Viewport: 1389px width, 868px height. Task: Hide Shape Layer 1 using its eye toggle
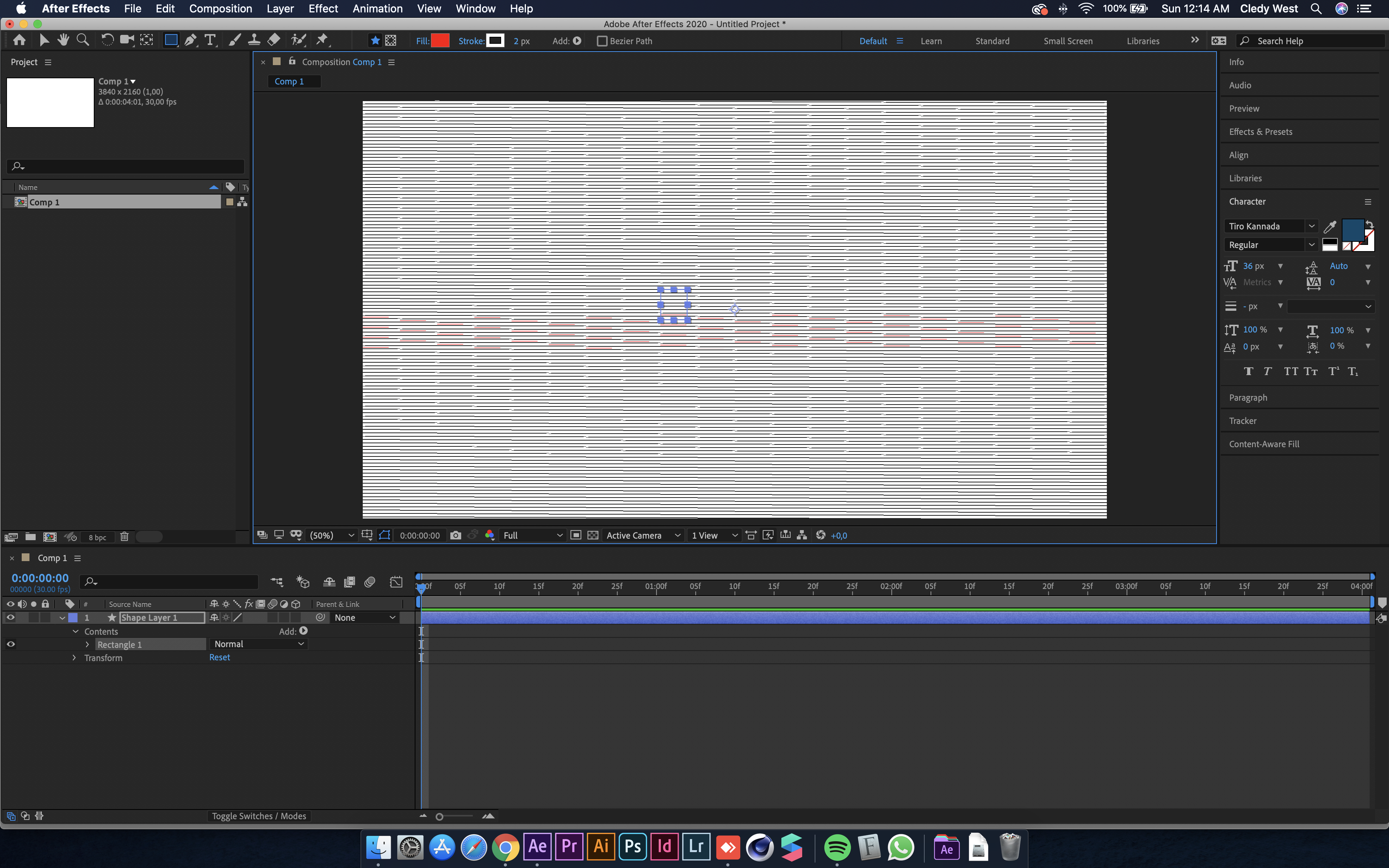(10, 617)
